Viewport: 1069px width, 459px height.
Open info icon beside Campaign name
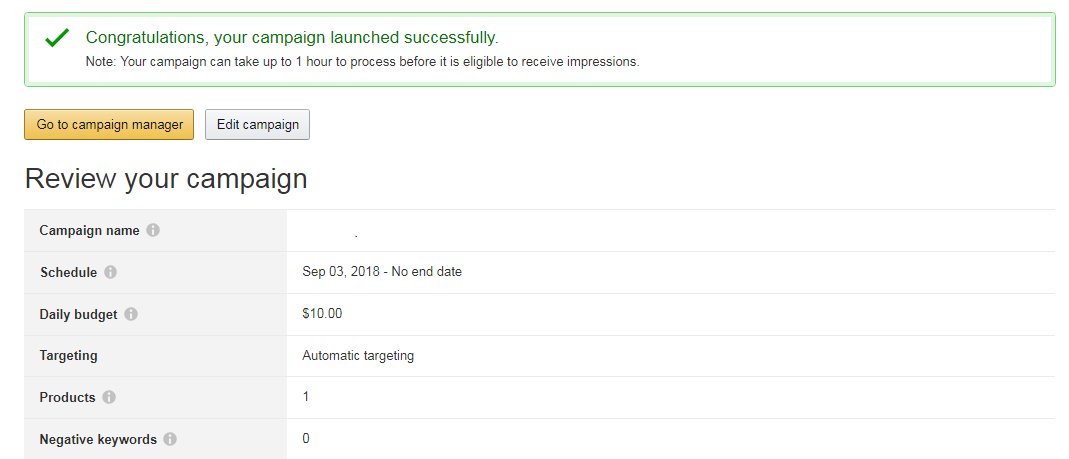pos(153,231)
